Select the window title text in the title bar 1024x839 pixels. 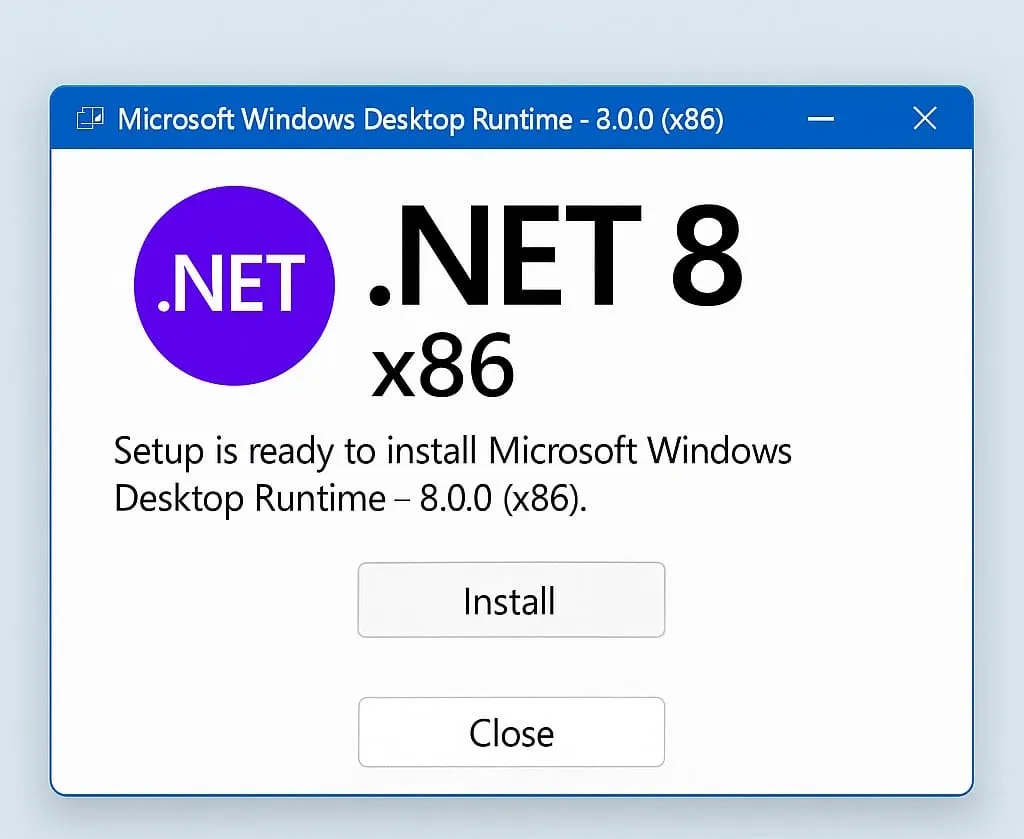(x=421, y=119)
